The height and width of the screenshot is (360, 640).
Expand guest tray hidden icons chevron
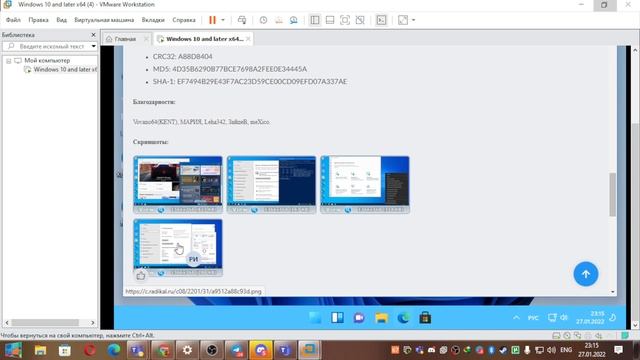(x=516, y=318)
